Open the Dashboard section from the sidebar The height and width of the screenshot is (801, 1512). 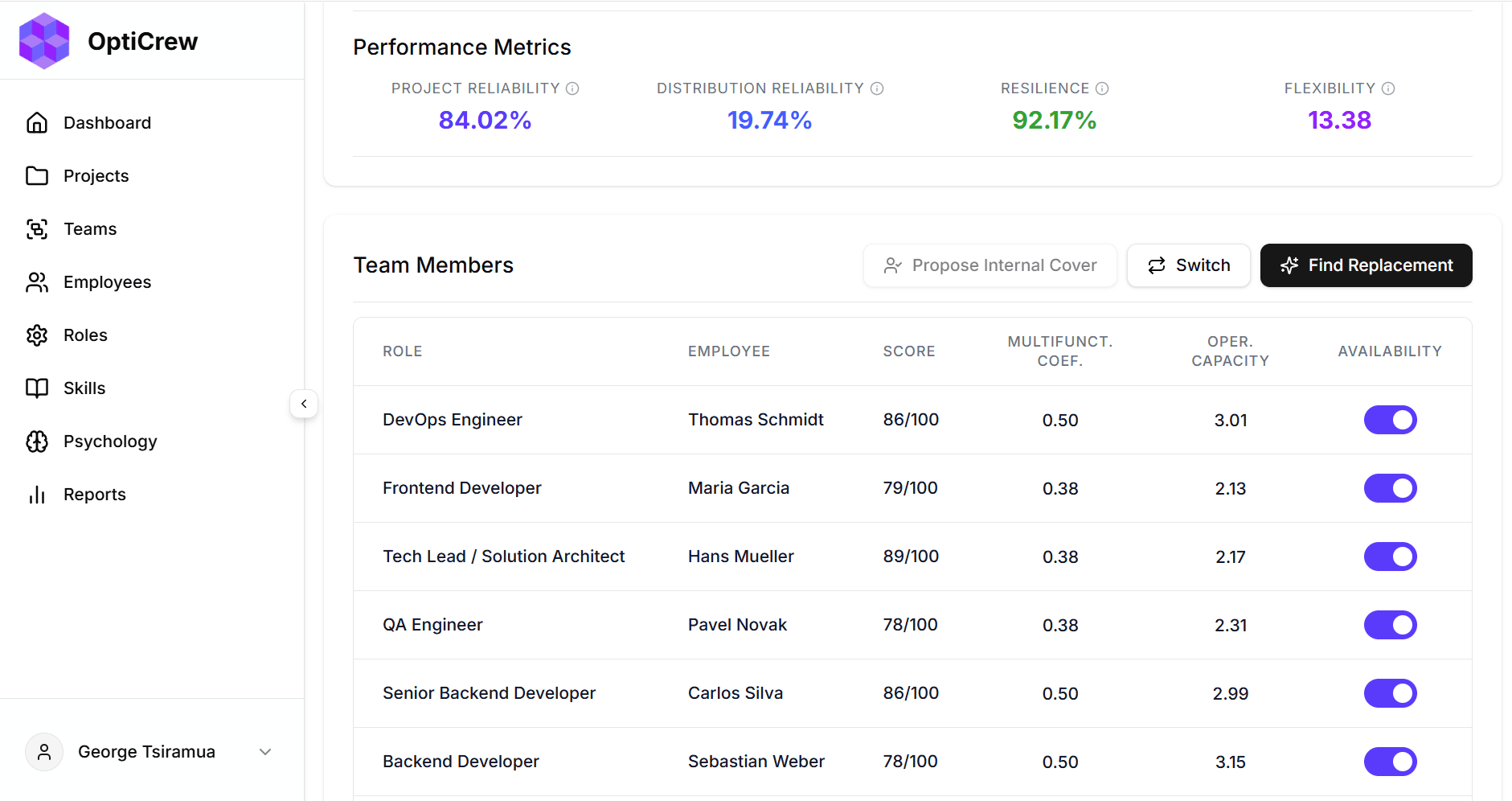[37, 122]
